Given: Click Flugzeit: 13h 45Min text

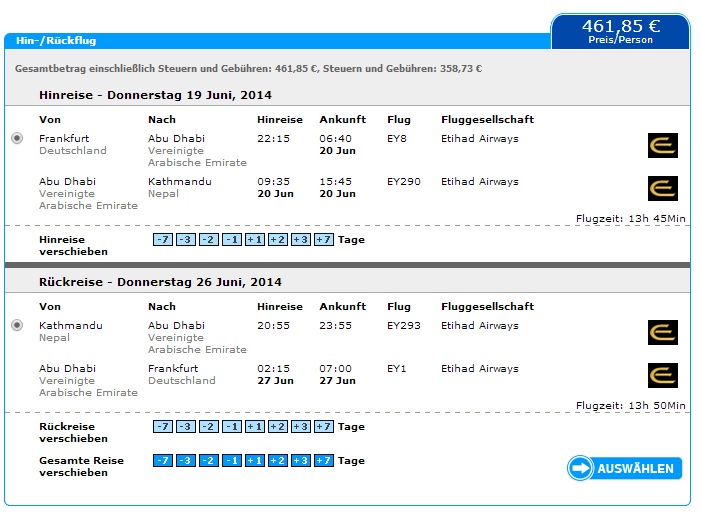Looking at the screenshot, I should [x=630, y=219].
